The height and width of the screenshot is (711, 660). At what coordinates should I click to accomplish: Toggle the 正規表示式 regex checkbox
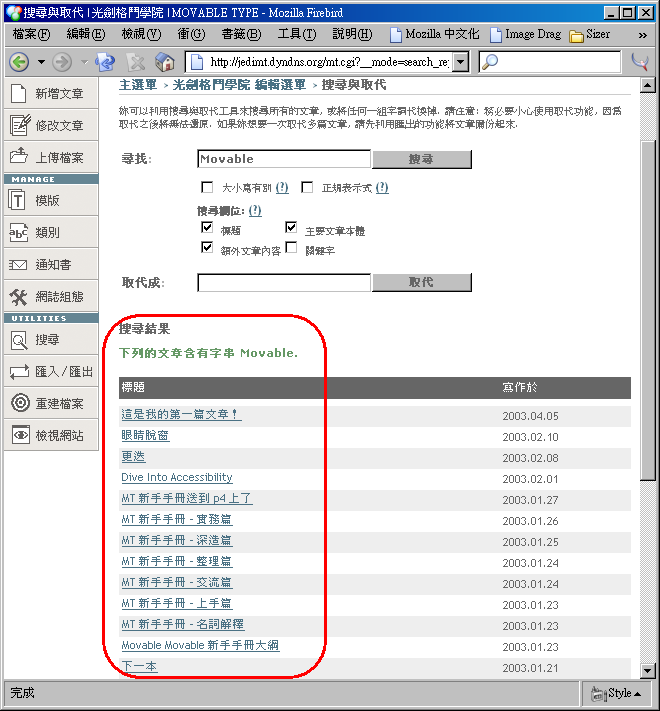click(307, 187)
